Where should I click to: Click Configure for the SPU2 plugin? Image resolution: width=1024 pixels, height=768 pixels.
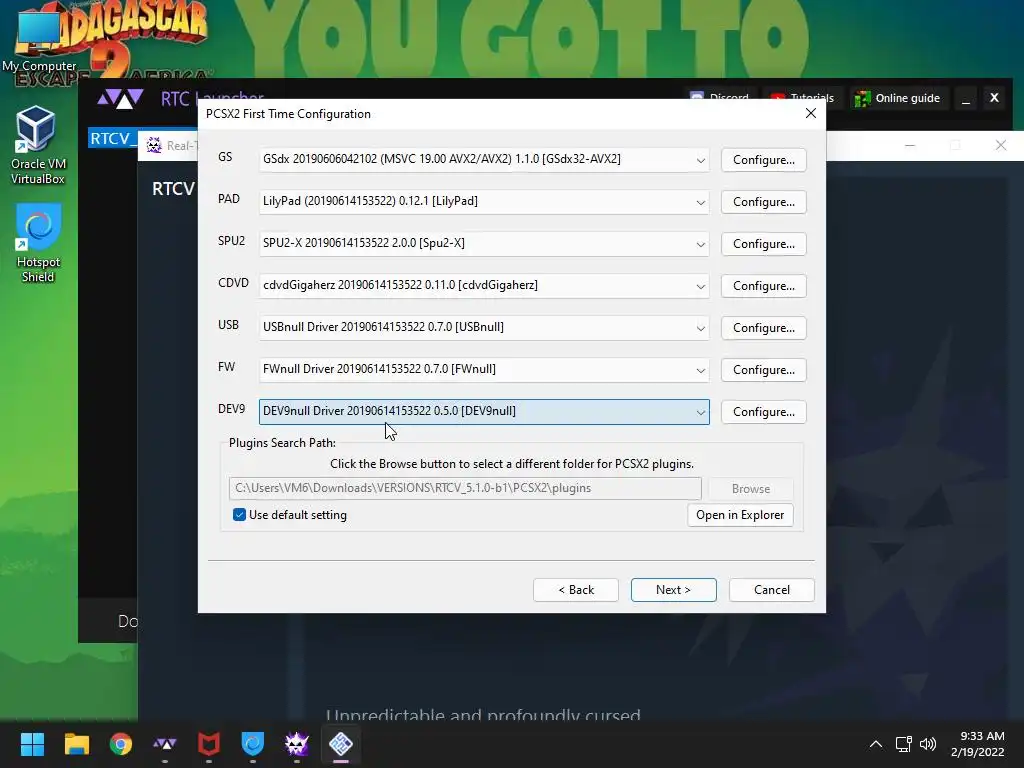tap(763, 244)
